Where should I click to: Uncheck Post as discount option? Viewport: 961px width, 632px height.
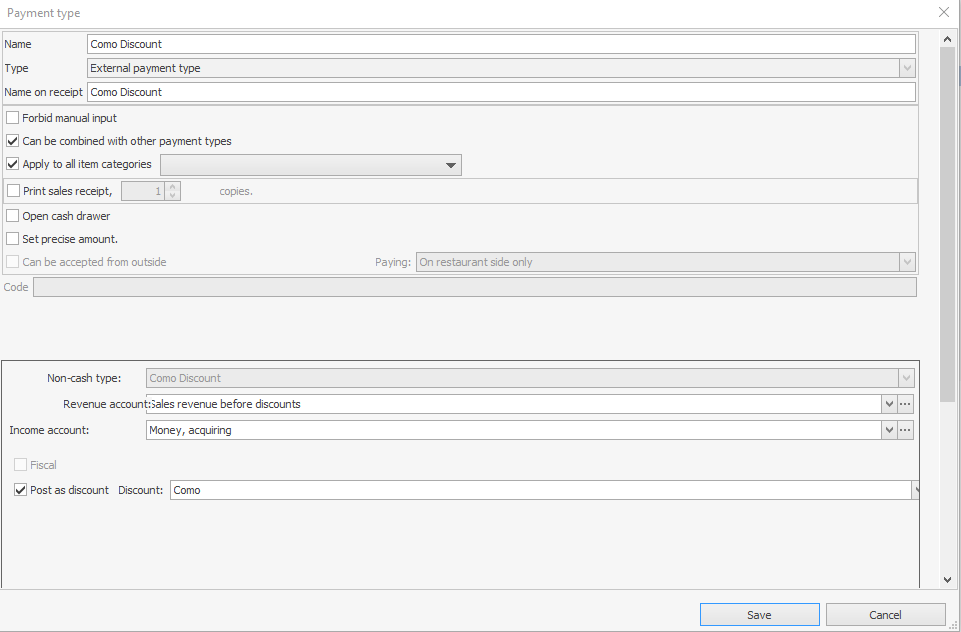tap(21, 490)
